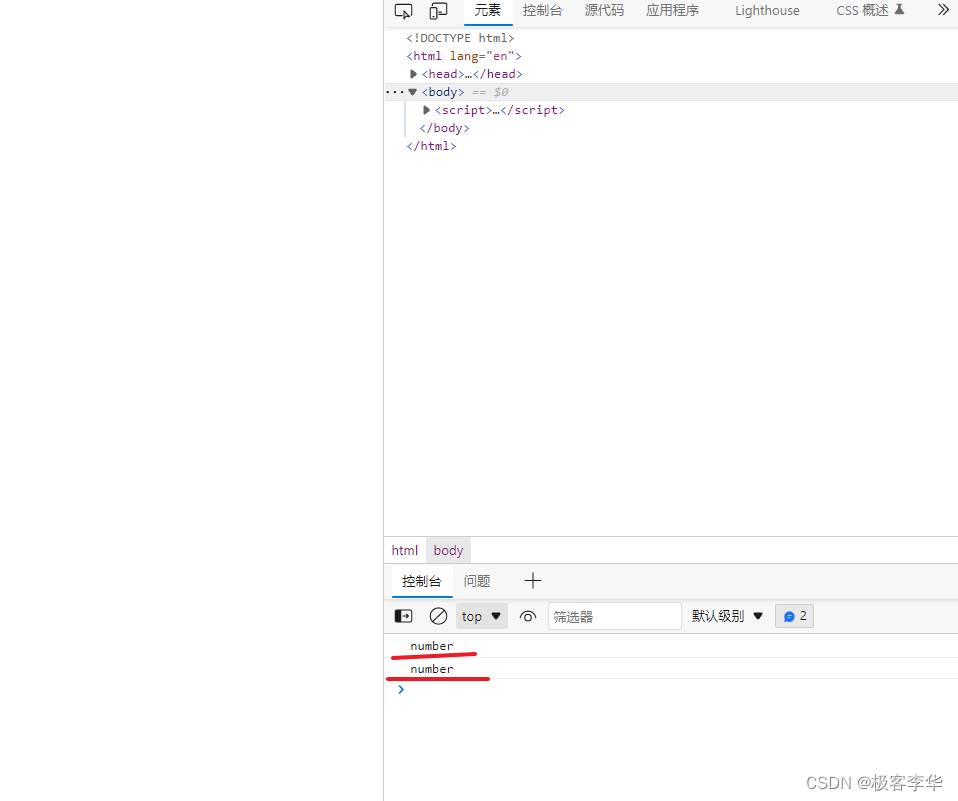
Task: Open the top context dropdown
Action: [481, 616]
